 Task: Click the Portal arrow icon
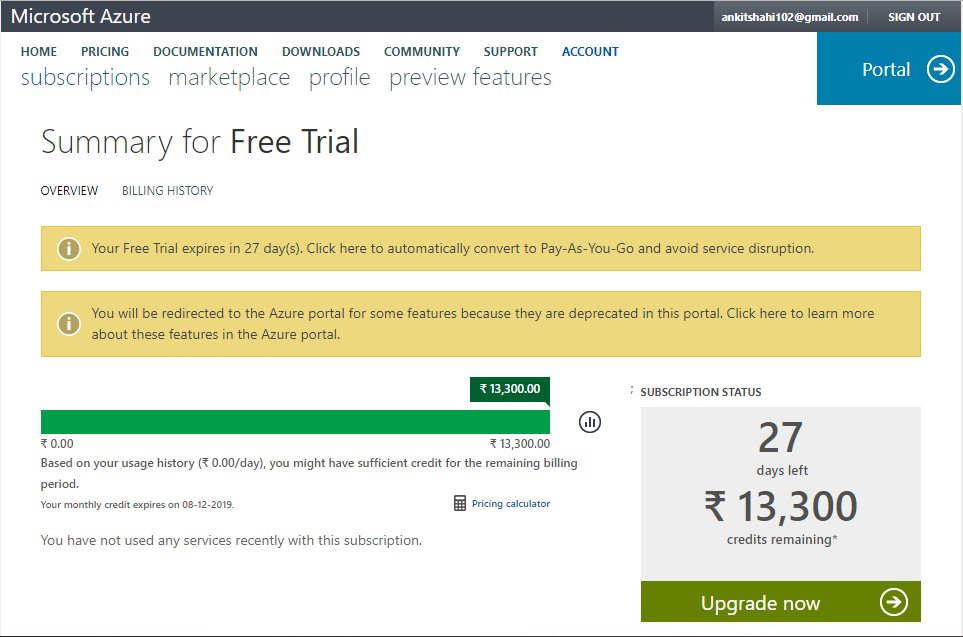coord(940,69)
